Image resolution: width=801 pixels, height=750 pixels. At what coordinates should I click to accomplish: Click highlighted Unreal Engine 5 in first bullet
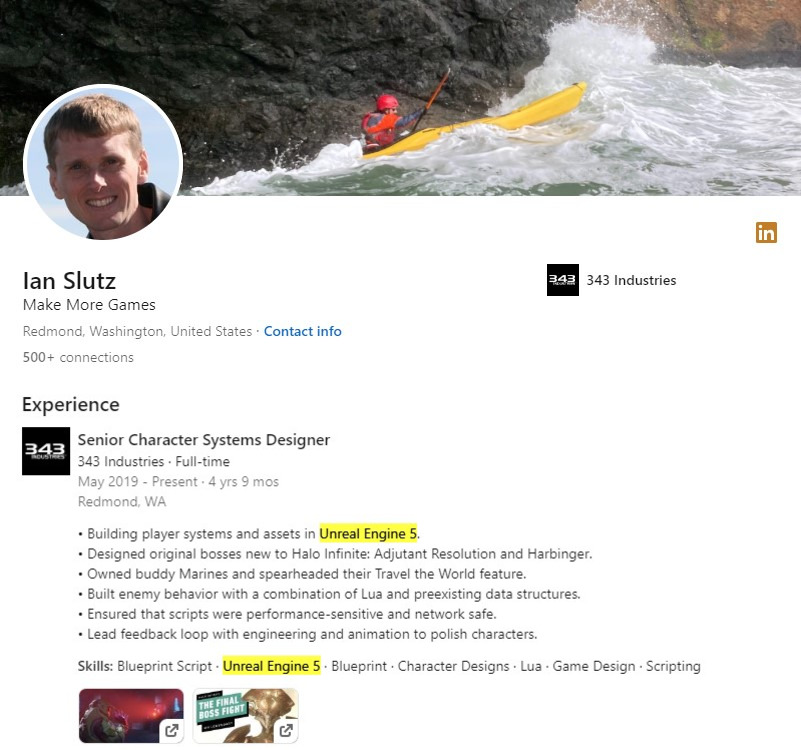pyautogui.click(x=368, y=534)
